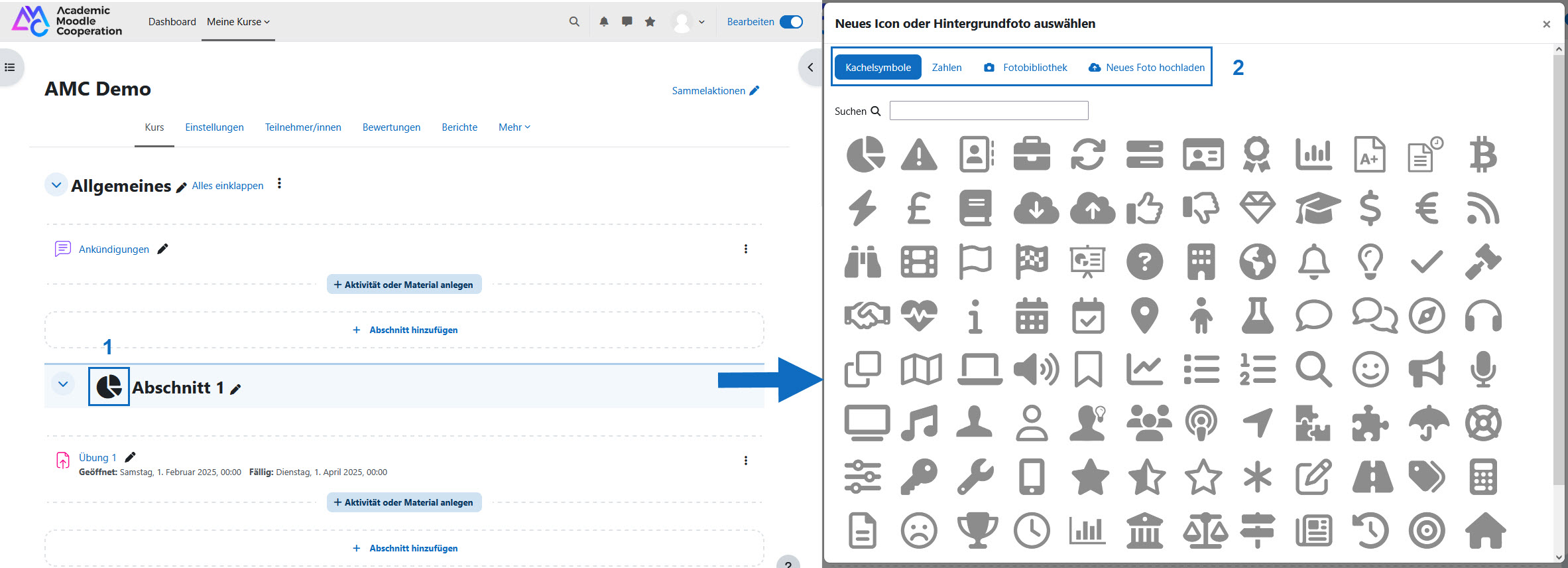
Task: Edit the Ankündigungen title pencil
Action: coord(162,249)
